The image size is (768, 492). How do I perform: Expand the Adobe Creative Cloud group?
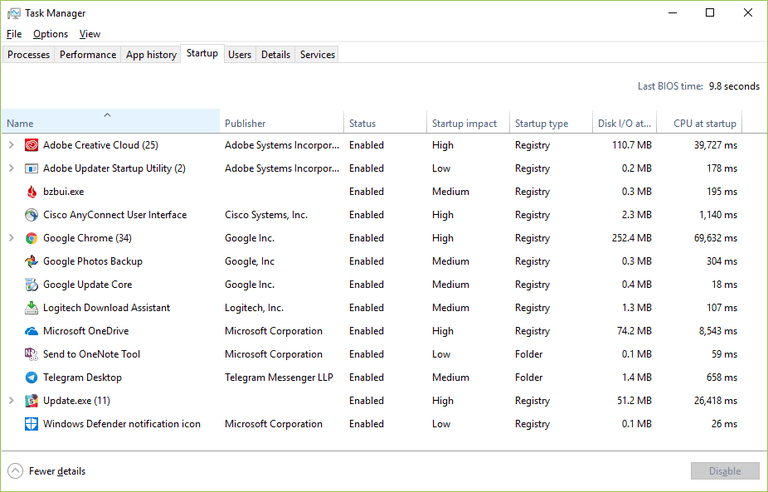click(11, 145)
